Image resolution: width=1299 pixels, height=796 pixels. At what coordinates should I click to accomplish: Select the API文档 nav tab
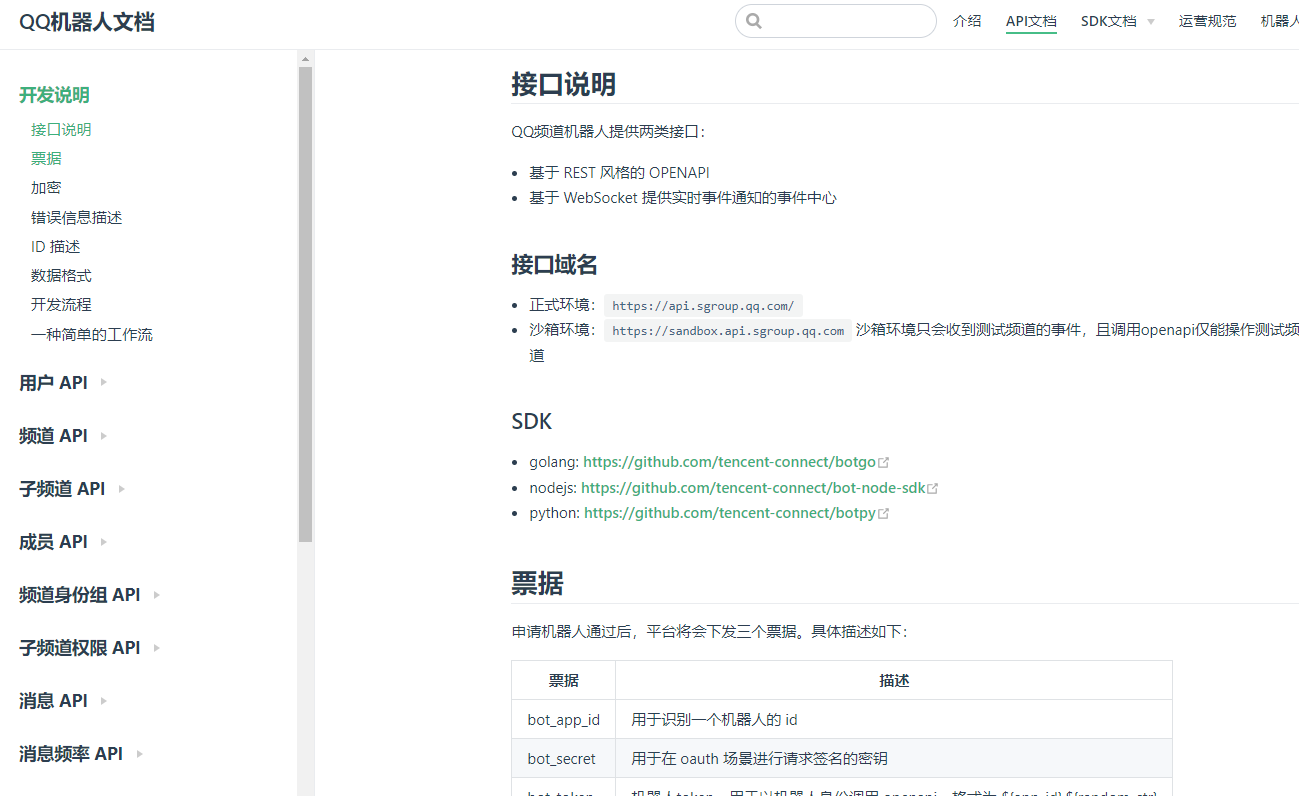[x=1031, y=21]
